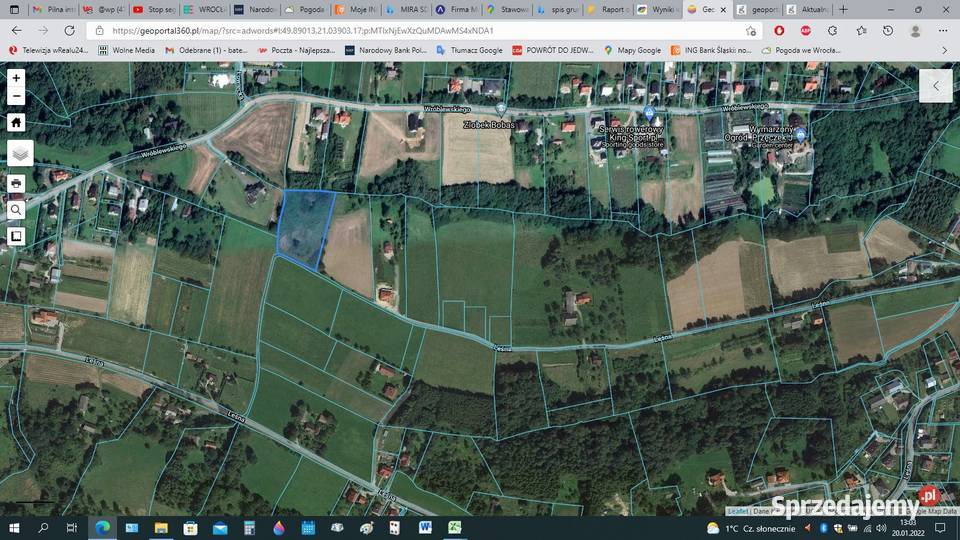Viewport: 960px width, 540px height.
Task: Activate the area measurement tool
Action: click(x=16, y=236)
